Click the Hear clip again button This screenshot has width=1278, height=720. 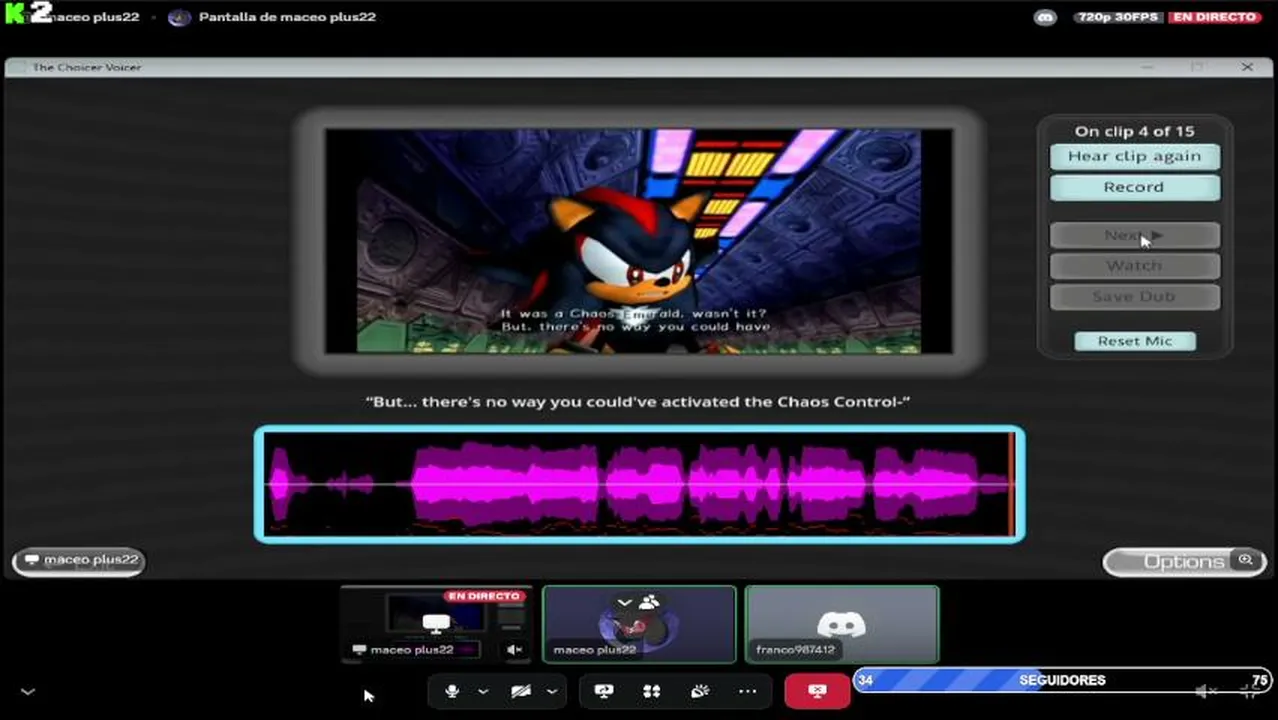tap(1134, 156)
